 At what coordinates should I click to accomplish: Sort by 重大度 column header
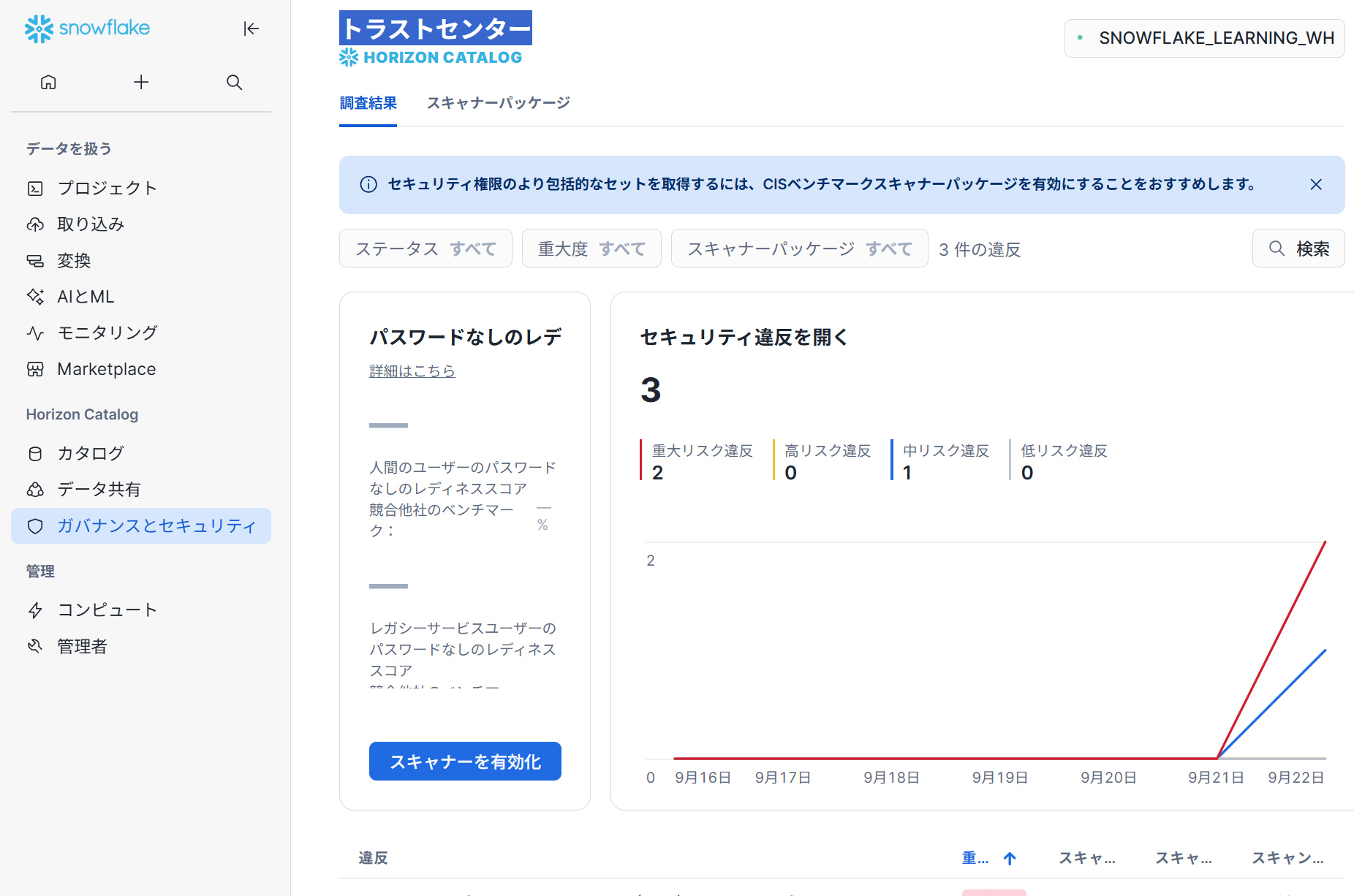point(975,858)
